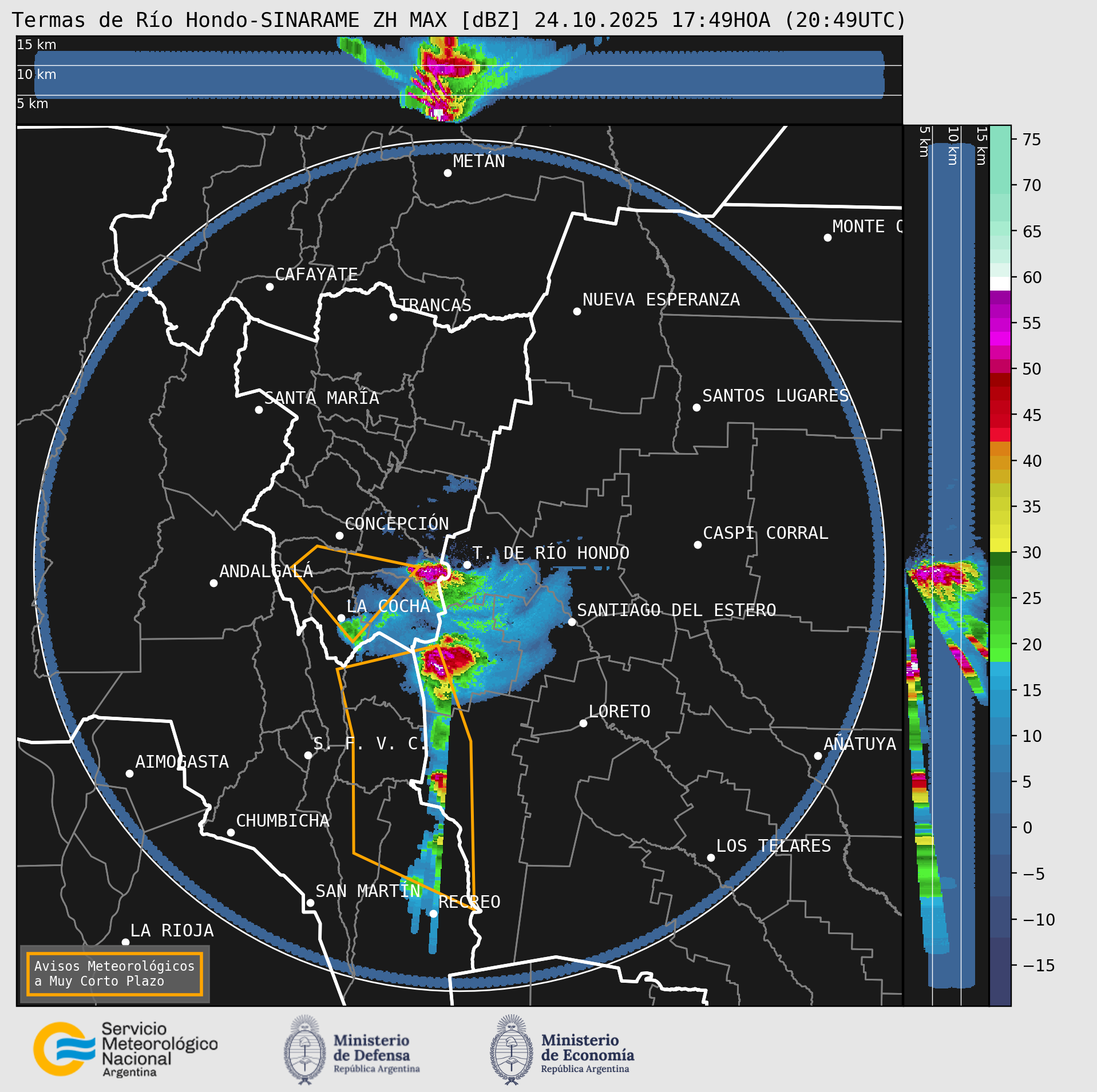
Task: Click the SANTOS LUGARES label text
Action: (775, 396)
